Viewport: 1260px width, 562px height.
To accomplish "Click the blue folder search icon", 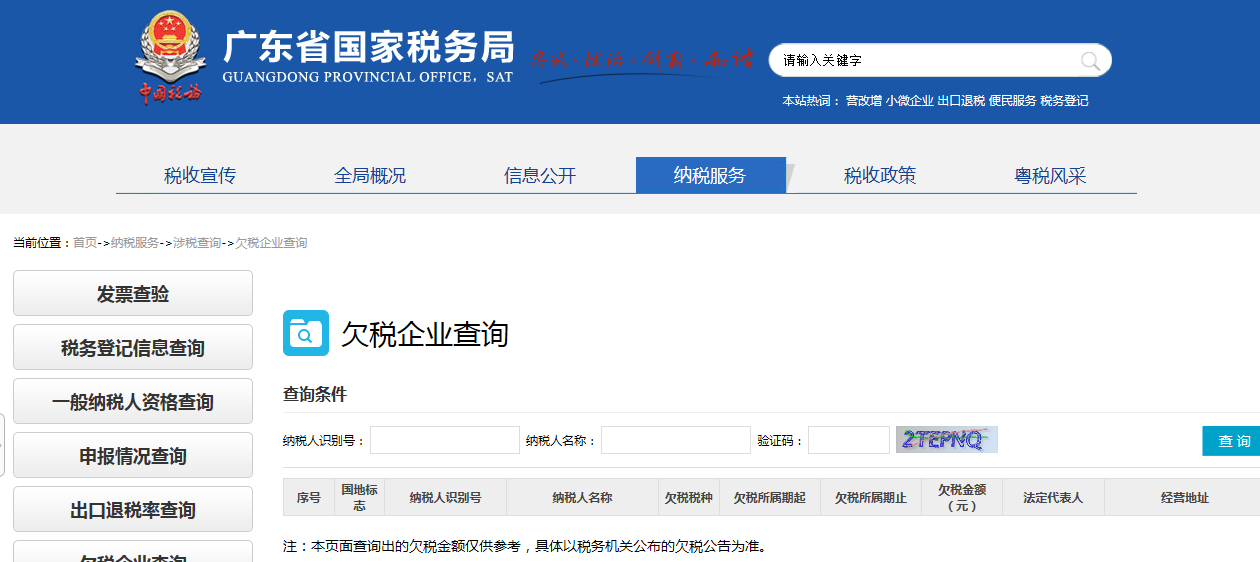I will [x=306, y=333].
